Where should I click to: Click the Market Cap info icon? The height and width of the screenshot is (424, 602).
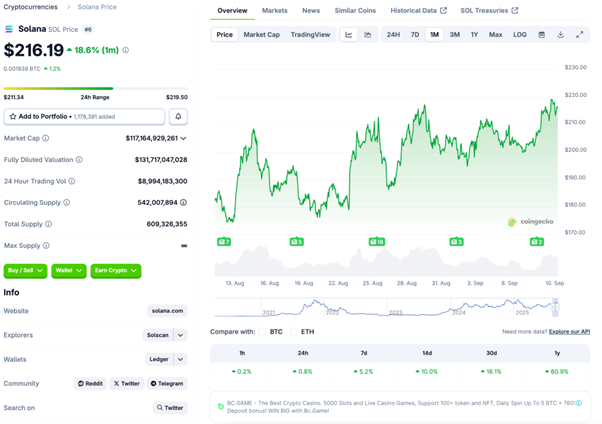[x=45, y=138]
